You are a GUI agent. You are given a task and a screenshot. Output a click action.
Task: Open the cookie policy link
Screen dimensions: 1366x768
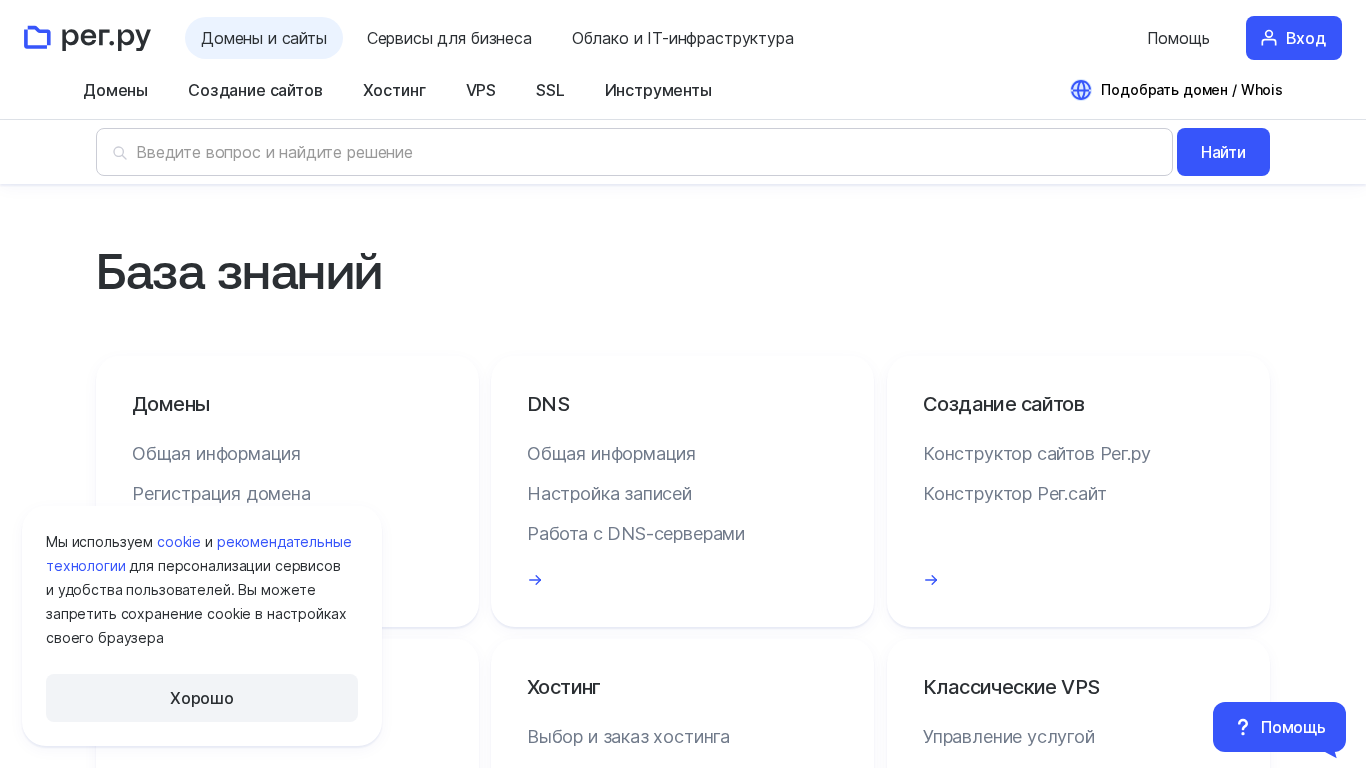tap(179, 542)
